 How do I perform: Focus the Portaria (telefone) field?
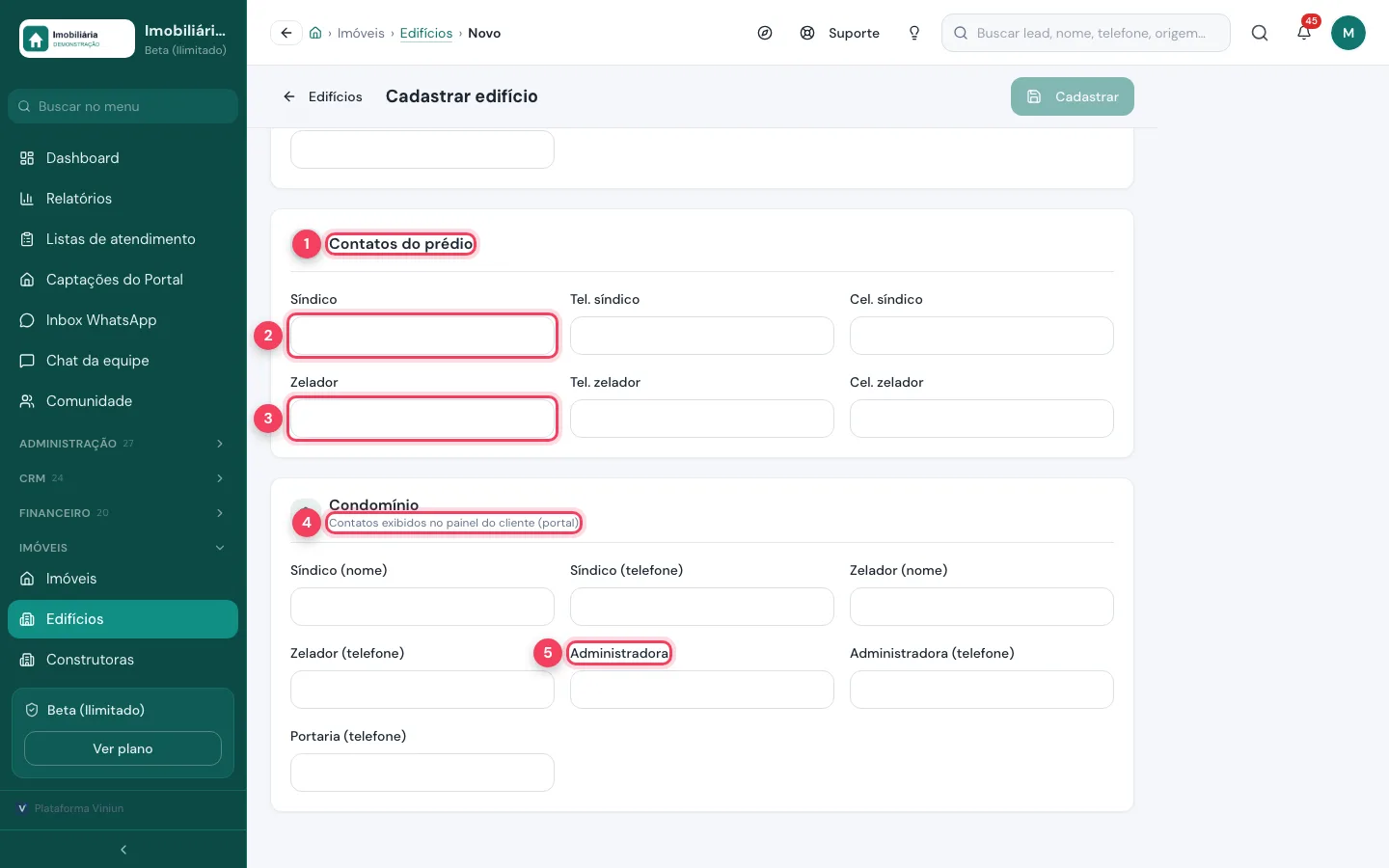[x=422, y=773]
